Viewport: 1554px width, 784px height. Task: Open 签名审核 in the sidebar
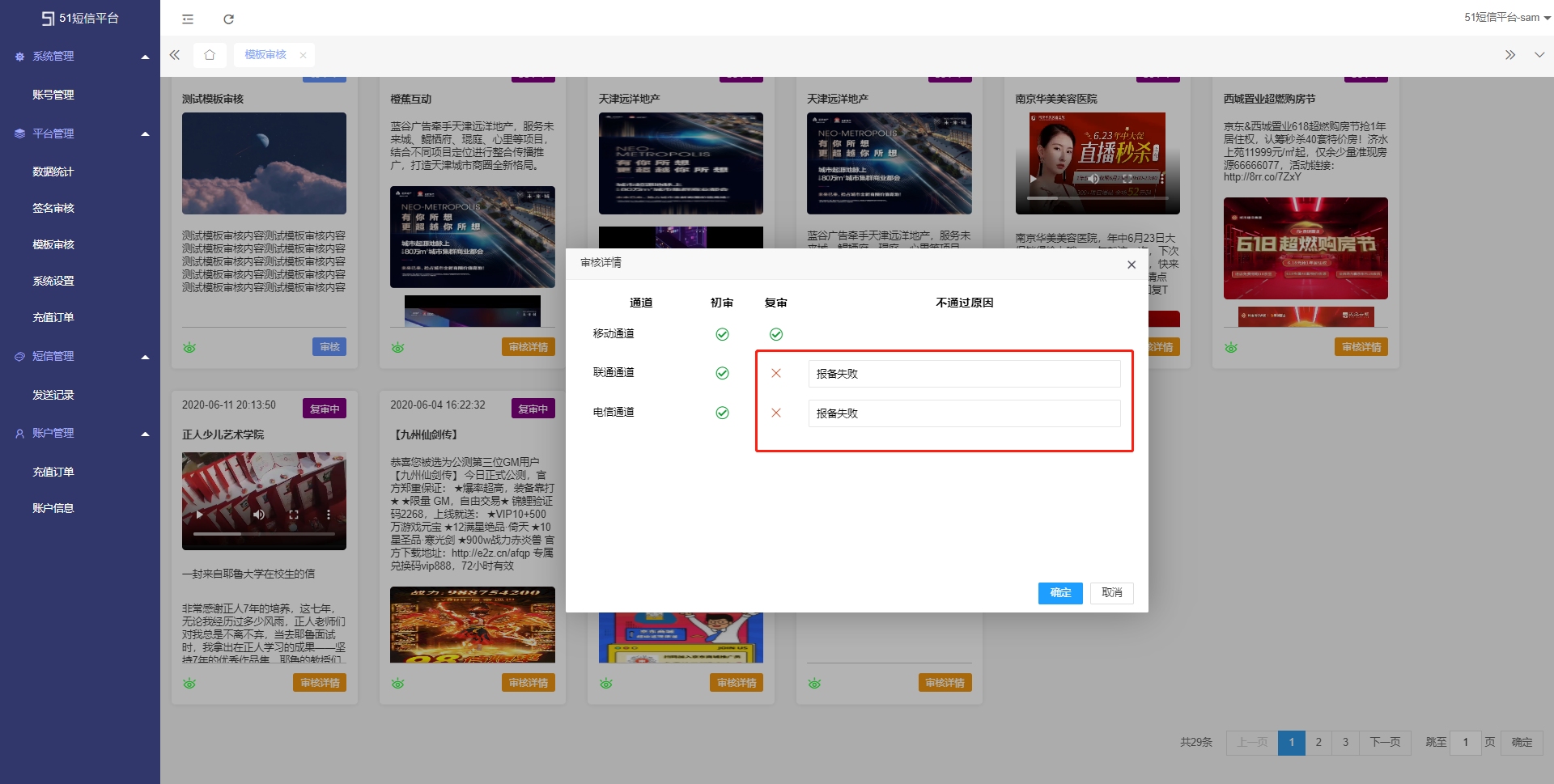[53, 208]
